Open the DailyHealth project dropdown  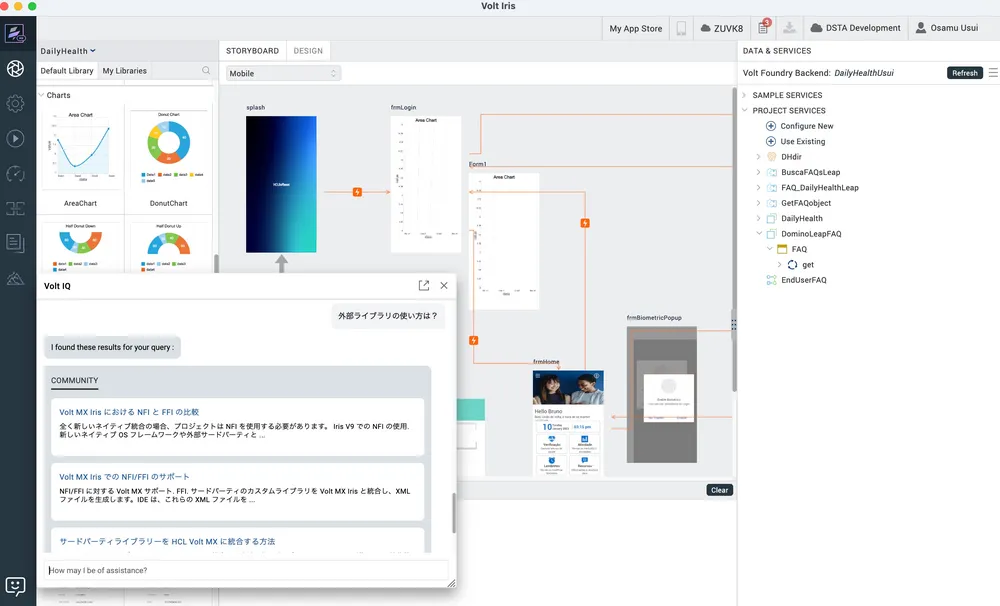(x=68, y=50)
